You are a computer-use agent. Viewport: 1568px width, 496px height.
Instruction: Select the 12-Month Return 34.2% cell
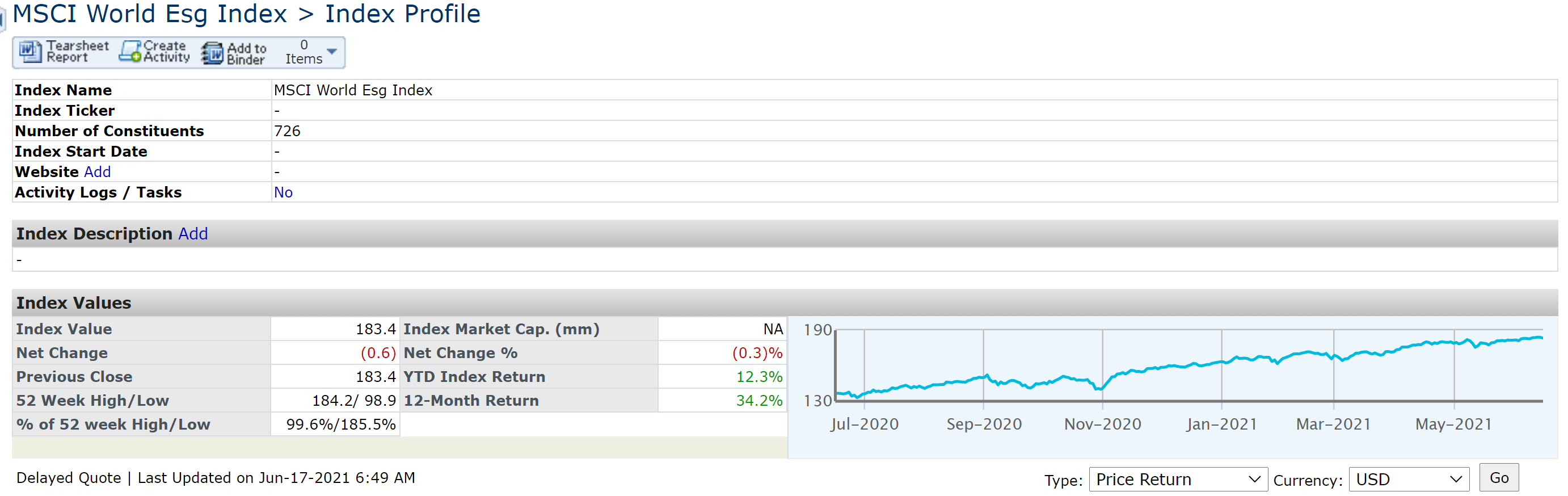(722, 401)
